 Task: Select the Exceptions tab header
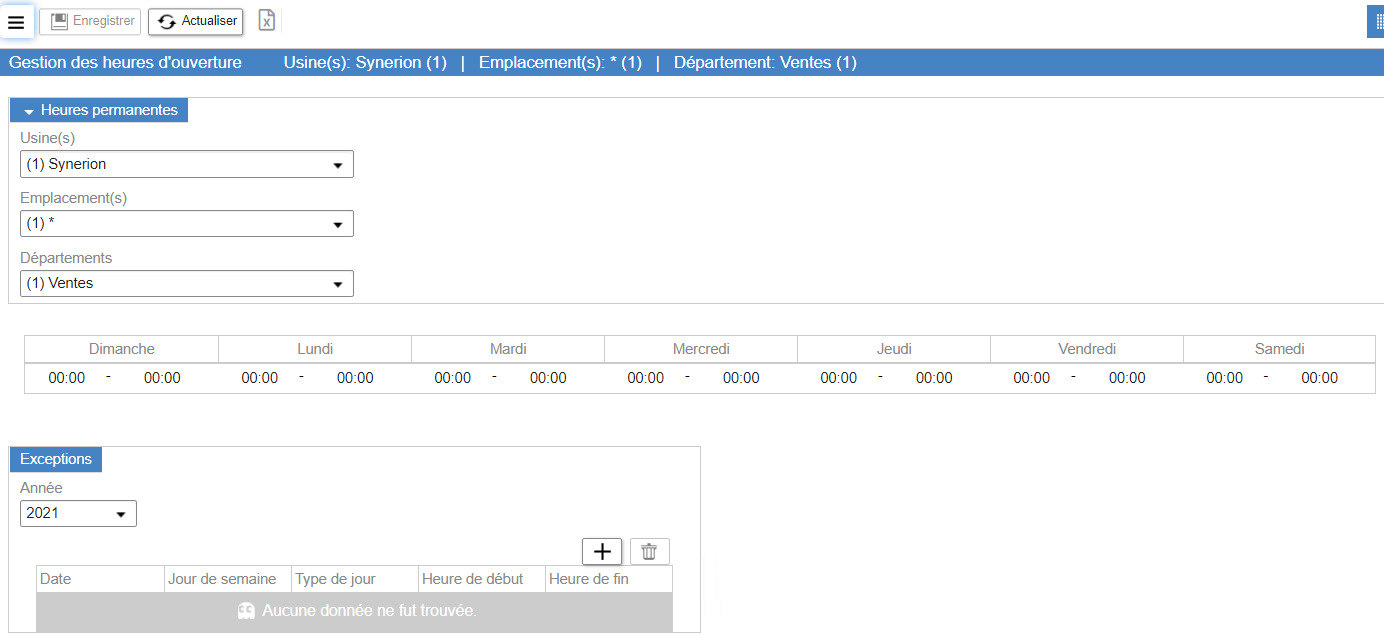click(56, 459)
